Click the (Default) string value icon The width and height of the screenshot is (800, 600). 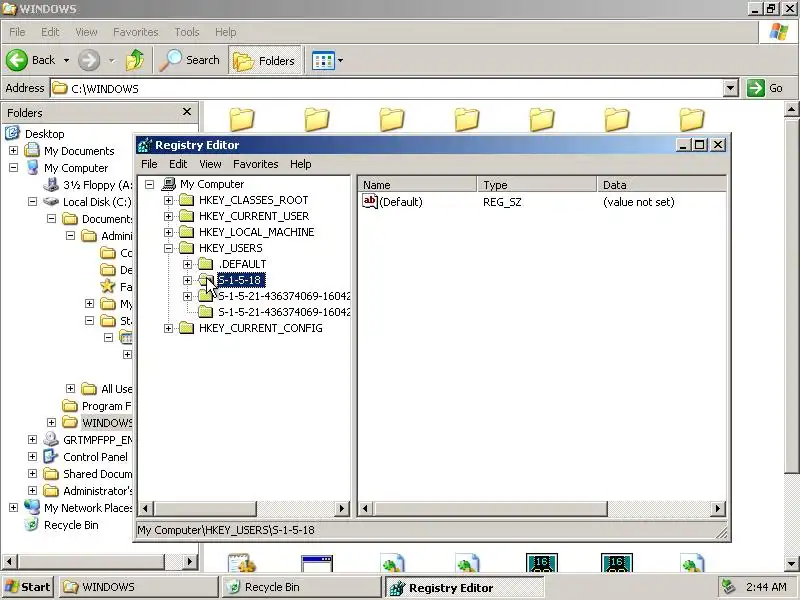[370, 201]
